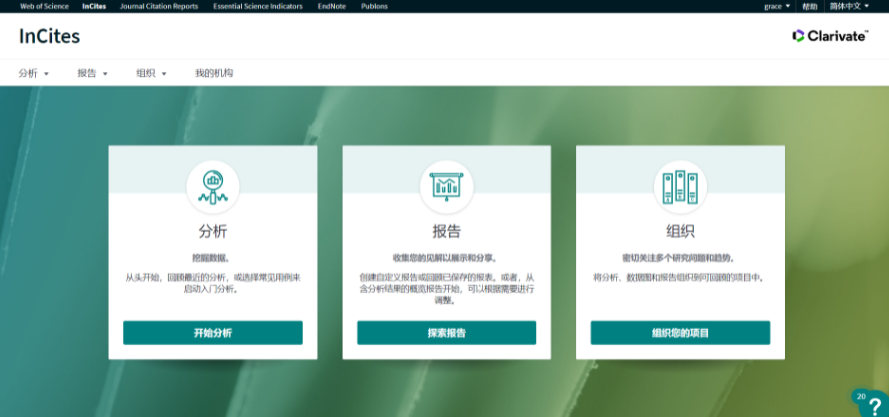Click the 帮助 help link

(810, 6)
